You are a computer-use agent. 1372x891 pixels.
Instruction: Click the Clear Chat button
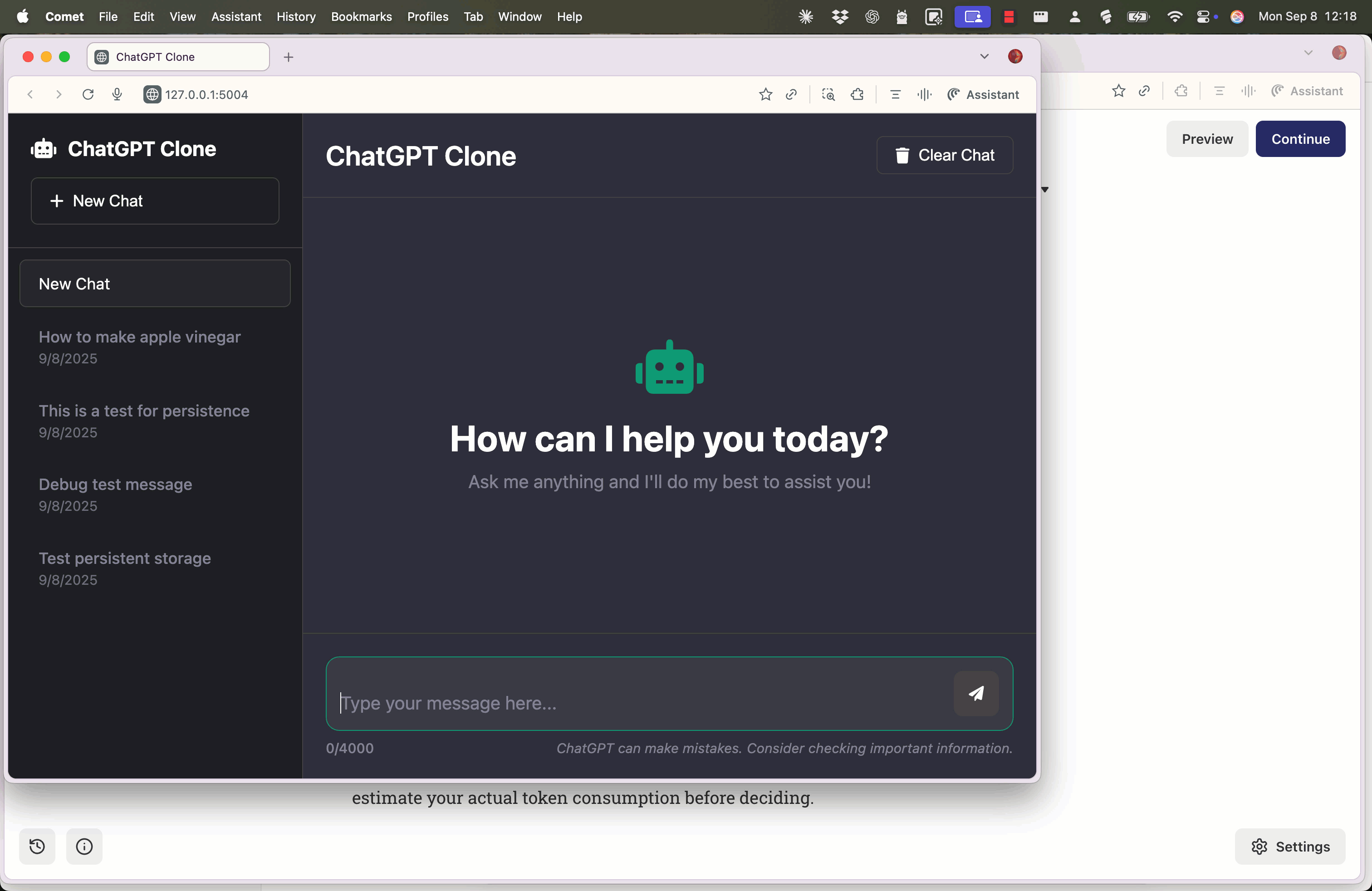944,155
